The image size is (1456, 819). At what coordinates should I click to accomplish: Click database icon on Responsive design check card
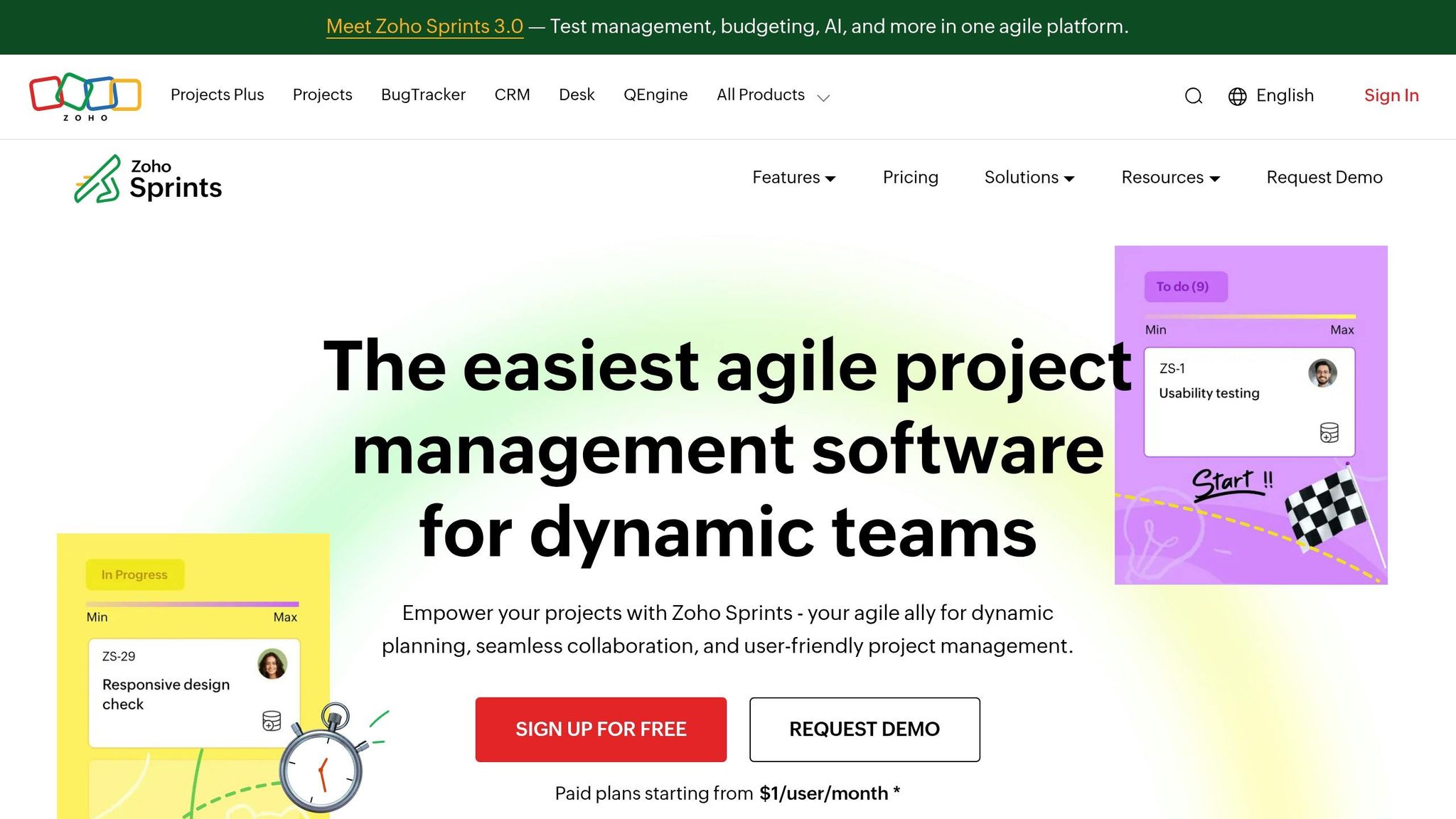pyautogui.click(x=272, y=721)
